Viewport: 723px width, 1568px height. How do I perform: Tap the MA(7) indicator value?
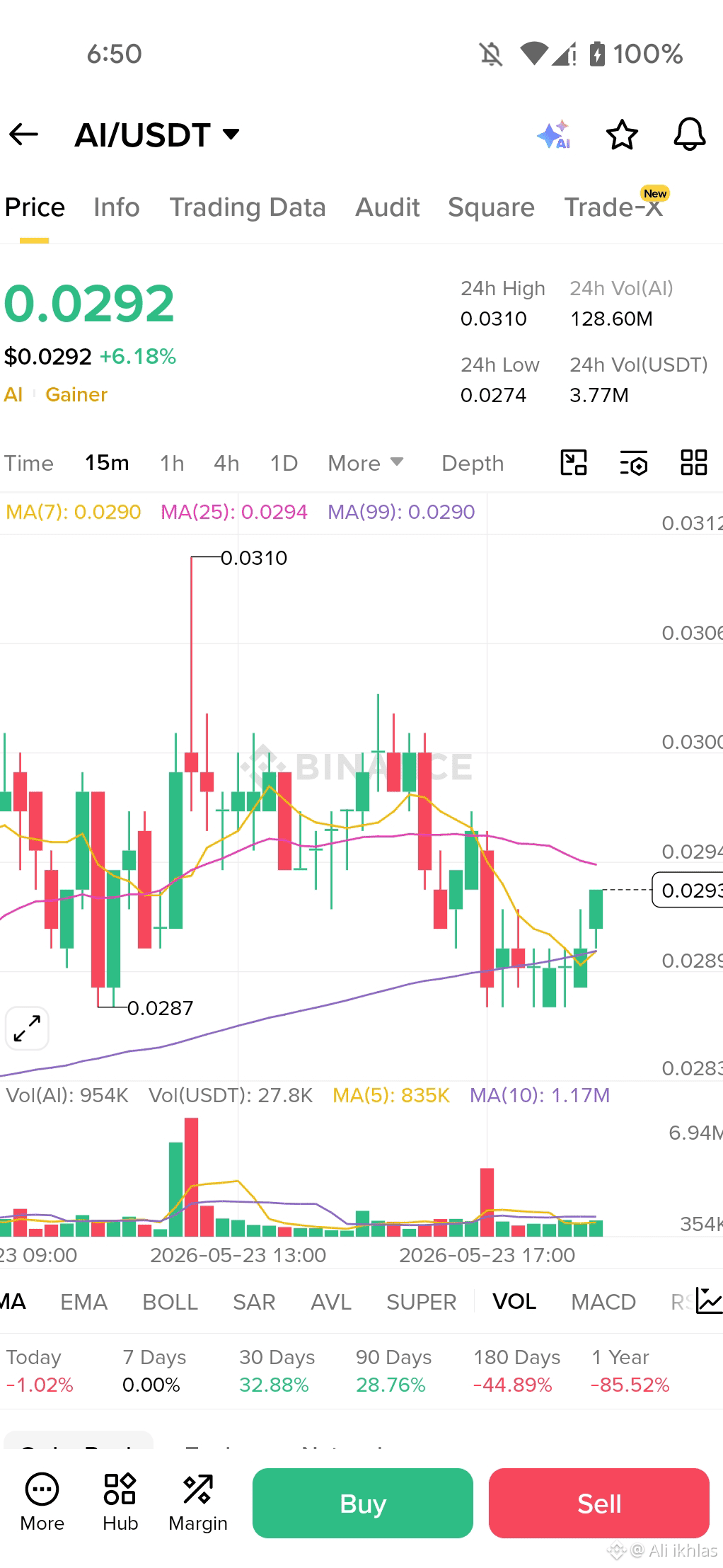tap(74, 512)
